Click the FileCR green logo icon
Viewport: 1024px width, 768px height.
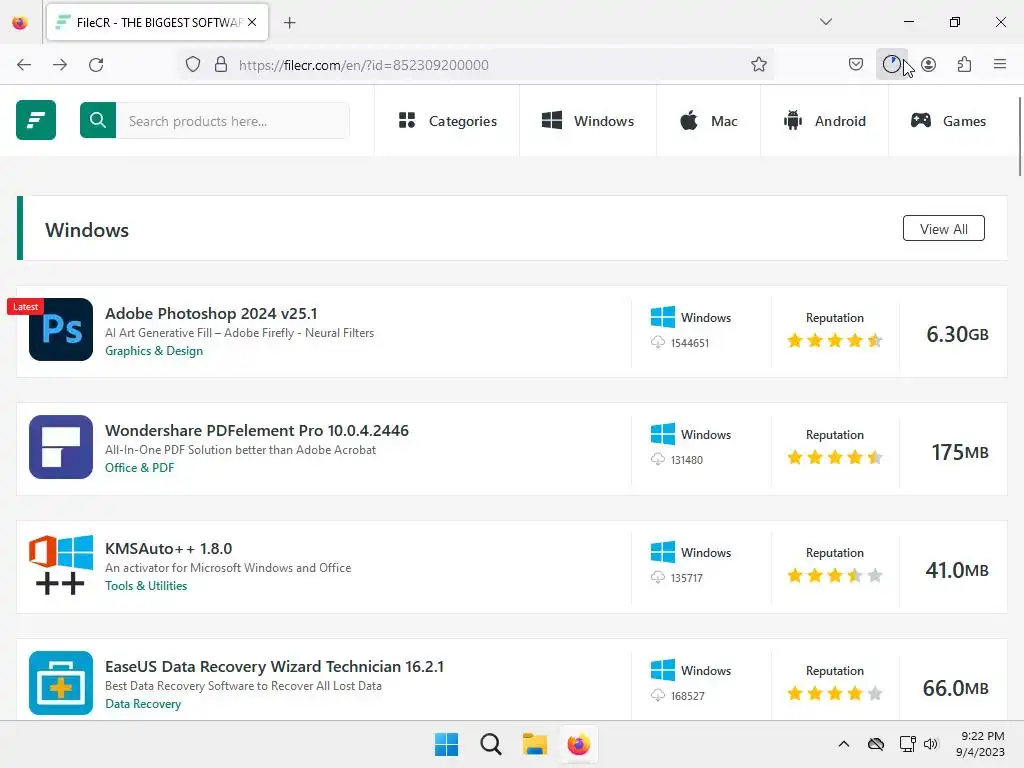tap(36, 120)
